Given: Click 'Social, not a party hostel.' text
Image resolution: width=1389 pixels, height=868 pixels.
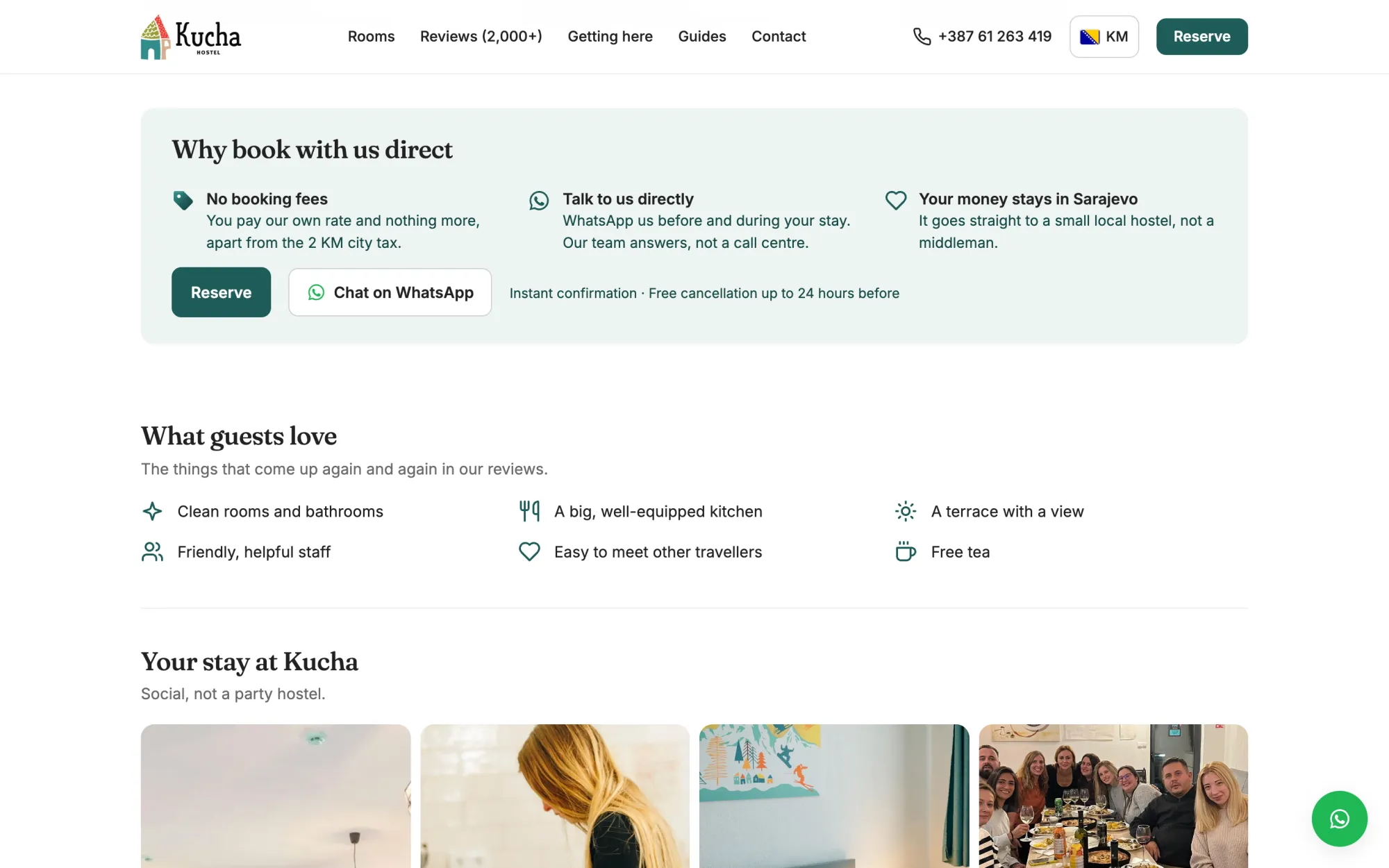Looking at the screenshot, I should pos(233,694).
